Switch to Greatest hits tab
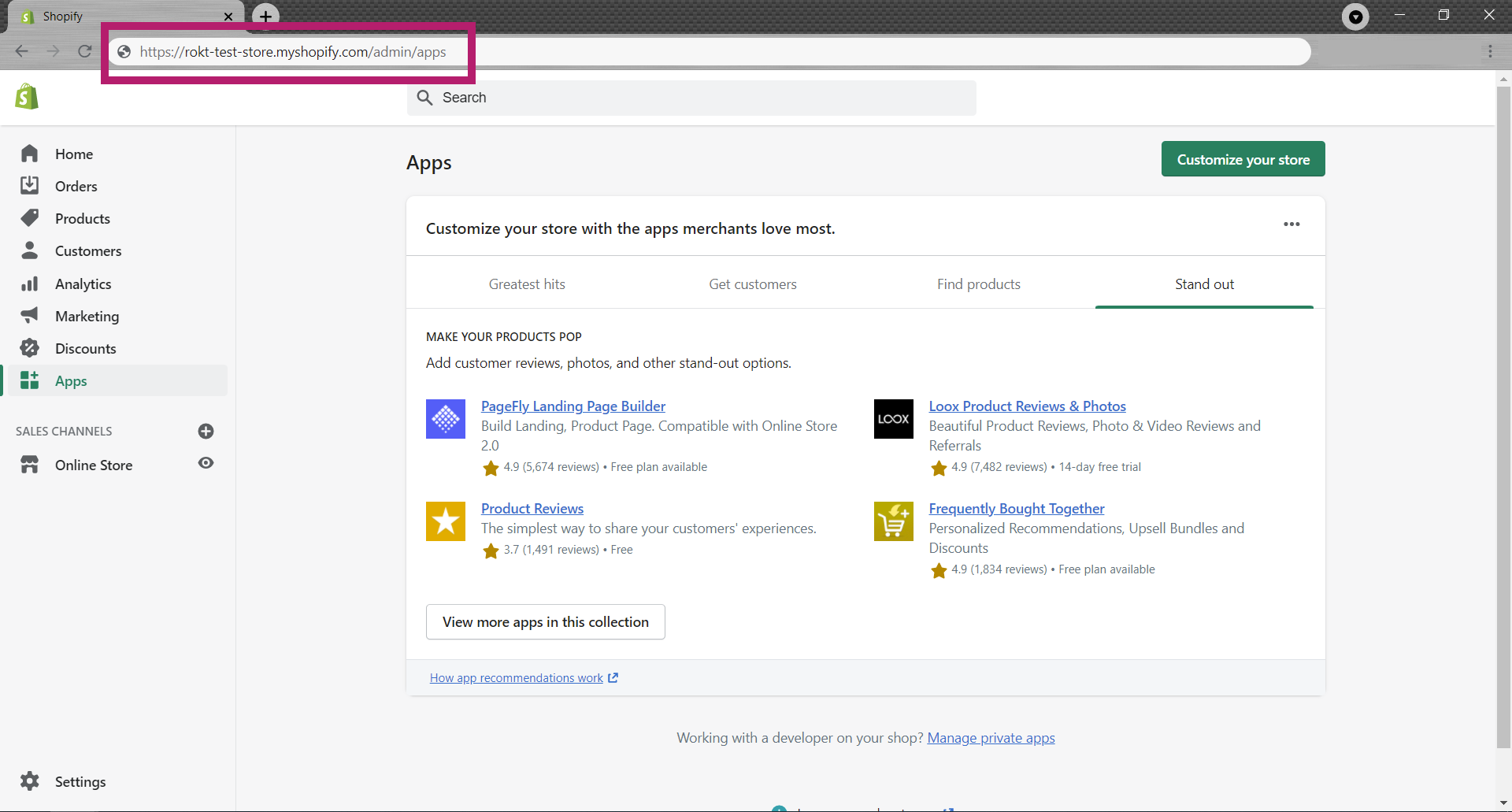The width and height of the screenshot is (1512, 812). (x=527, y=284)
